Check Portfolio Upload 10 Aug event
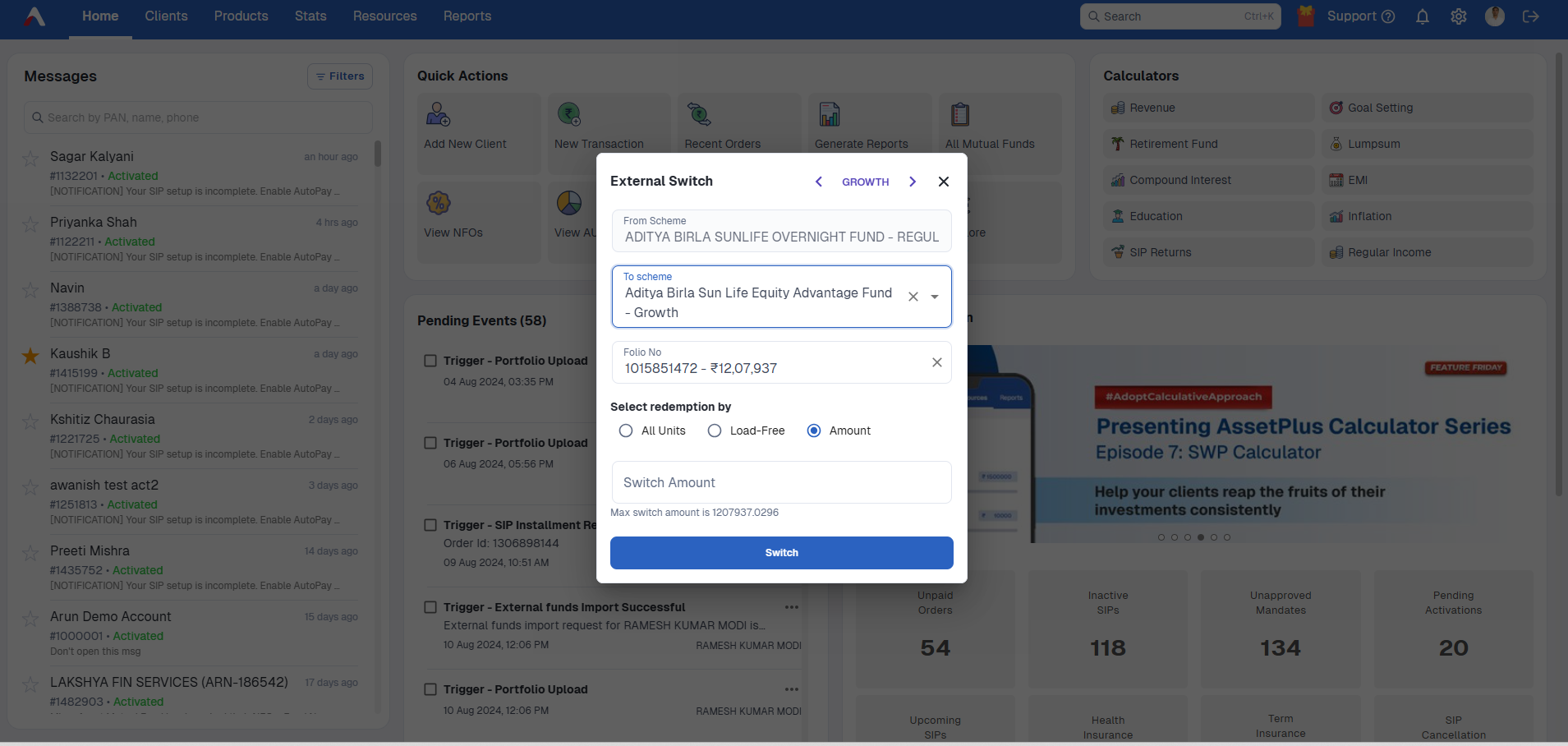Image resolution: width=1568 pixels, height=746 pixels. (430, 689)
